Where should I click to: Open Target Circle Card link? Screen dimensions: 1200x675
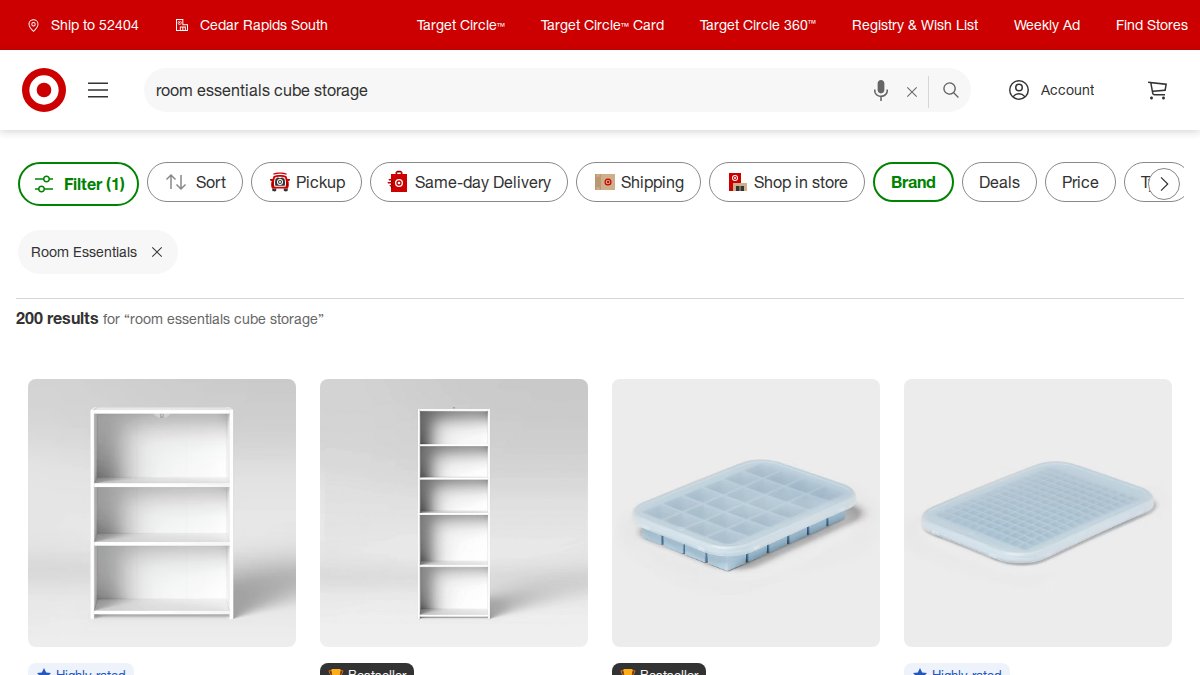pyautogui.click(x=602, y=25)
